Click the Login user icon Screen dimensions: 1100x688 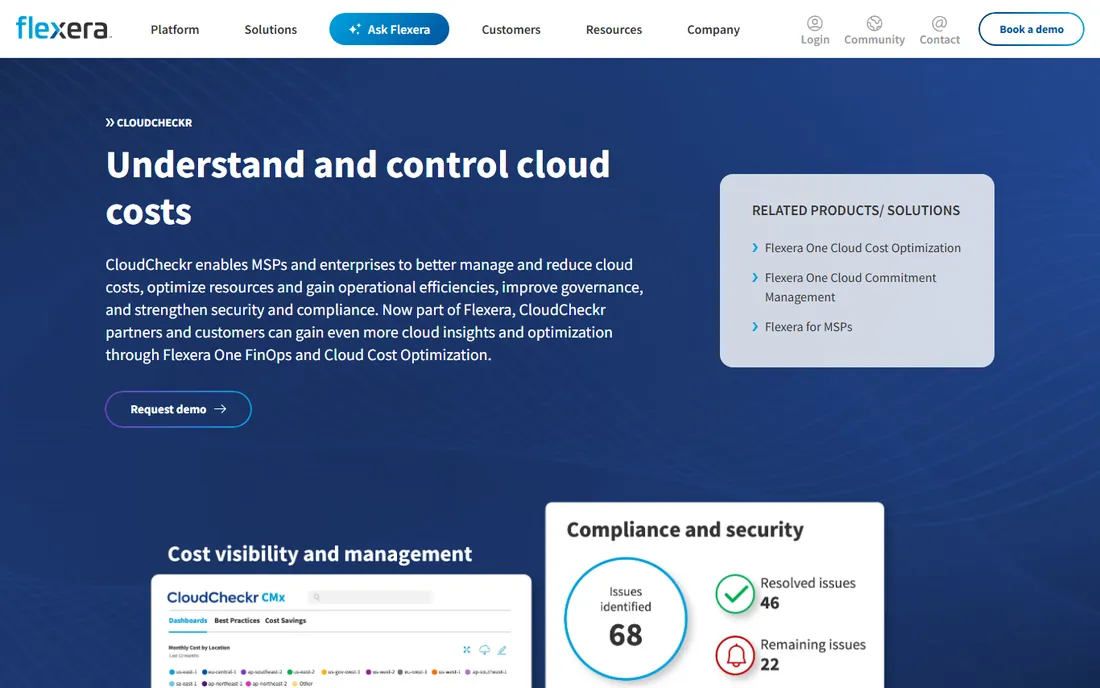point(814,23)
